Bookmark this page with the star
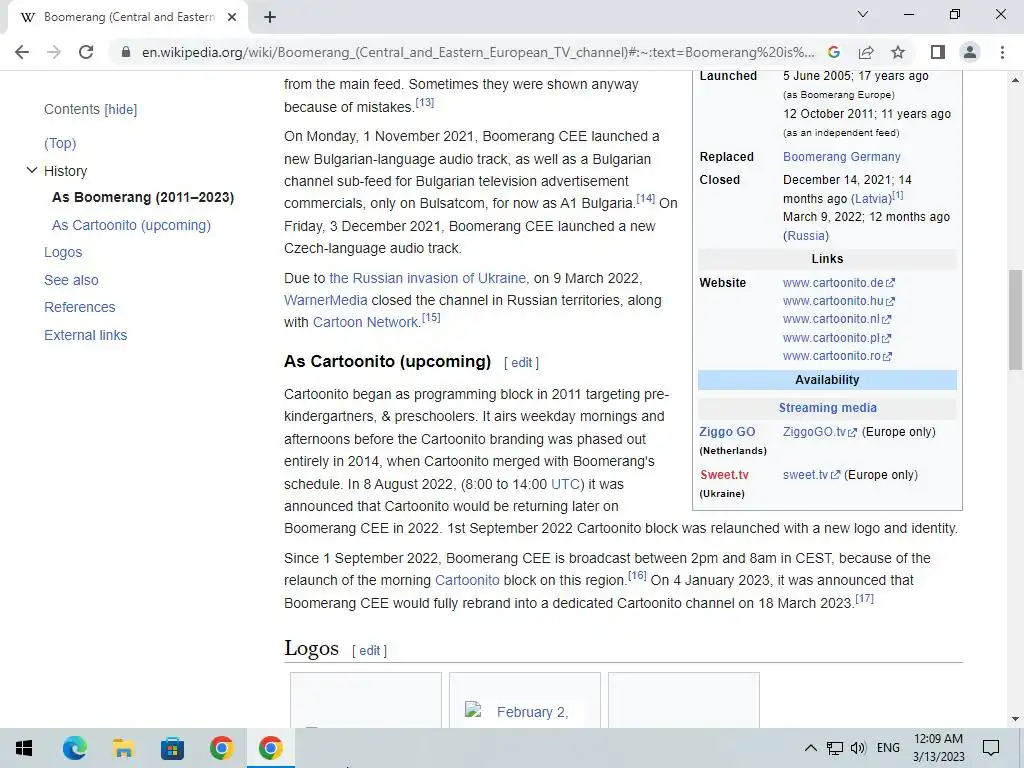 click(x=898, y=52)
